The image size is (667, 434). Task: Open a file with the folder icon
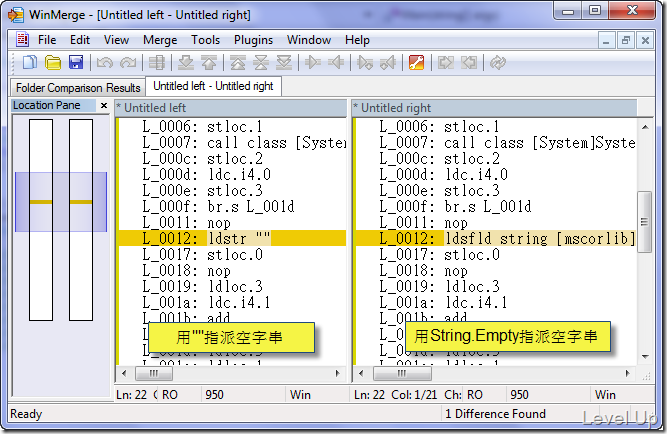(x=53, y=63)
